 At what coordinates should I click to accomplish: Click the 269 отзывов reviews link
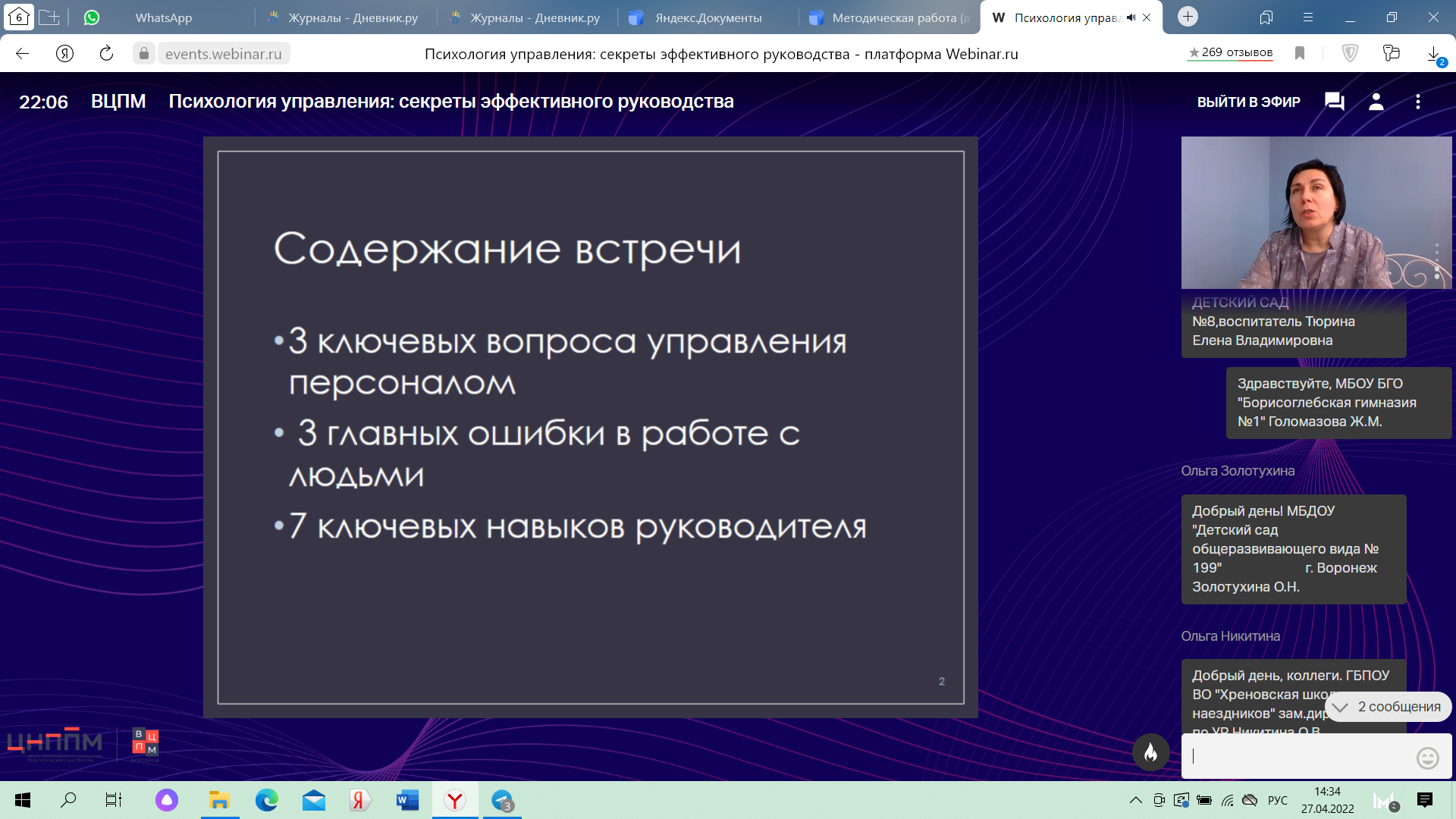click(x=1230, y=52)
